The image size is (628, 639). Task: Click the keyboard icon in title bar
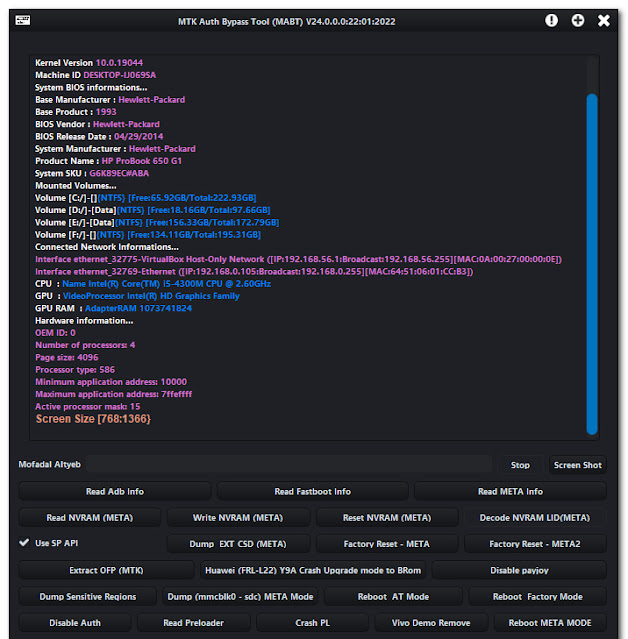pyautogui.click(x=22, y=20)
